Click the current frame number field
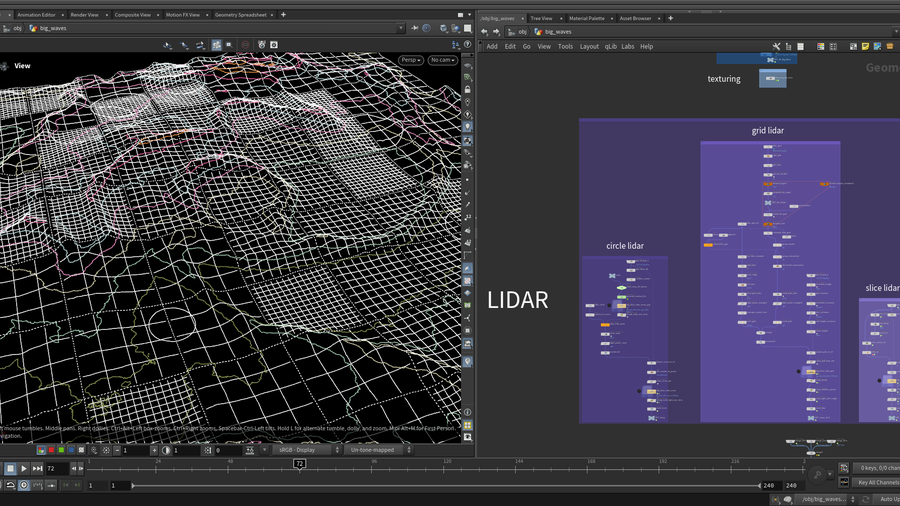This screenshot has width=900, height=506. (x=55, y=468)
